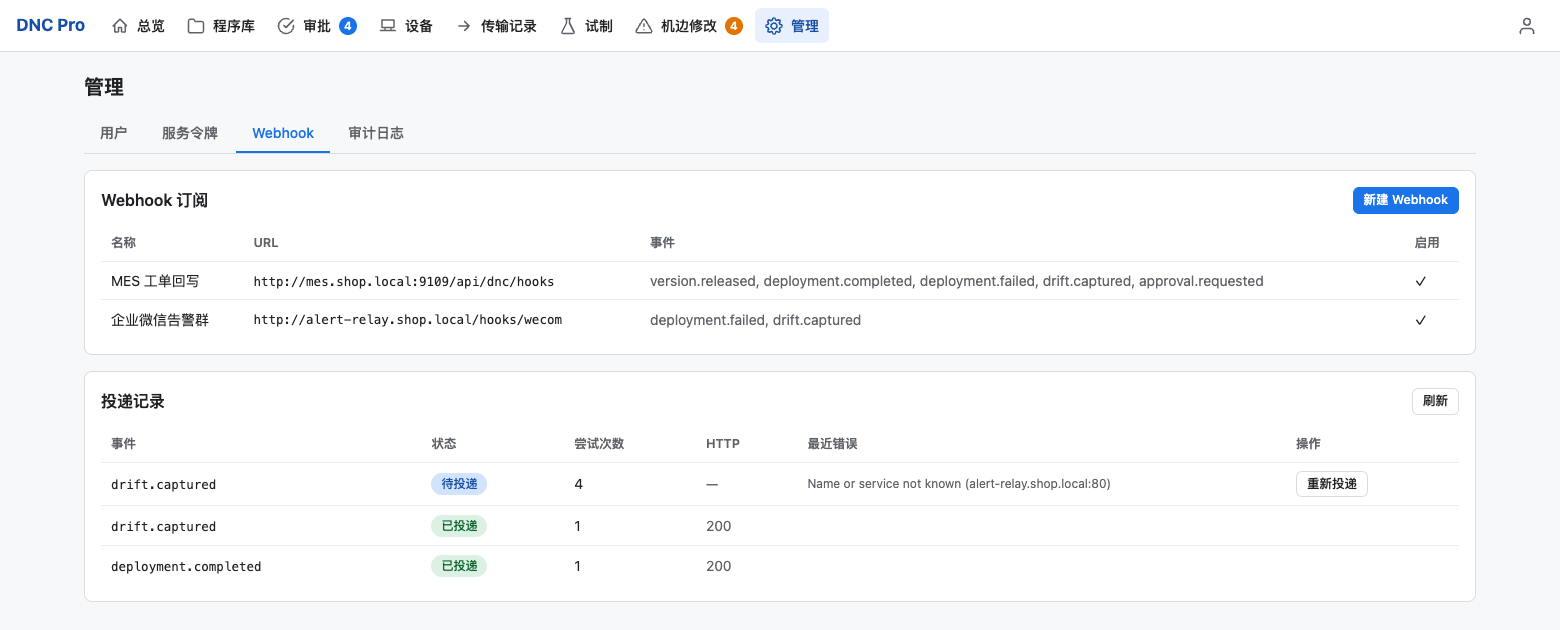Click the 'deployment.failed, drift.captured' events cell
This screenshot has width=1560, height=630.
(x=755, y=320)
